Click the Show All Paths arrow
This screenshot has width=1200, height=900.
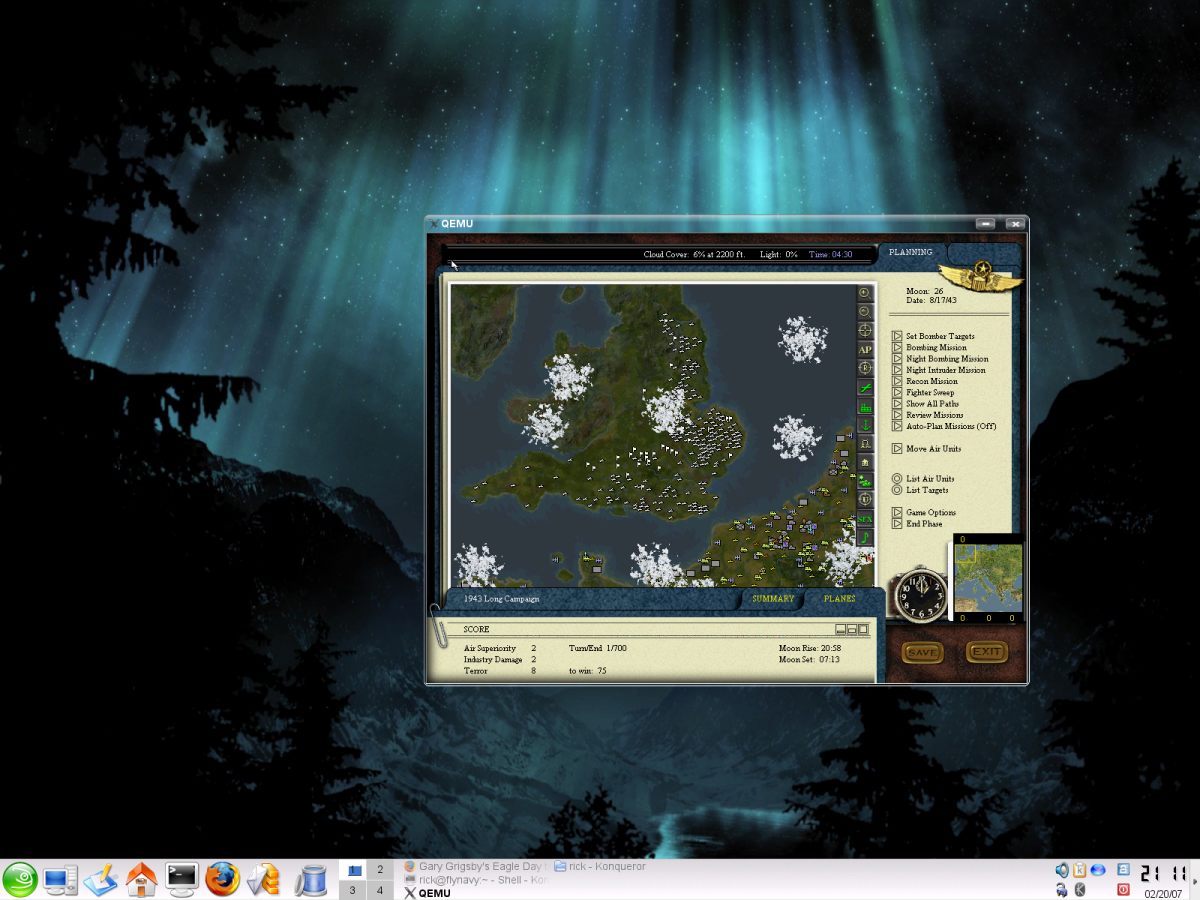tap(897, 403)
